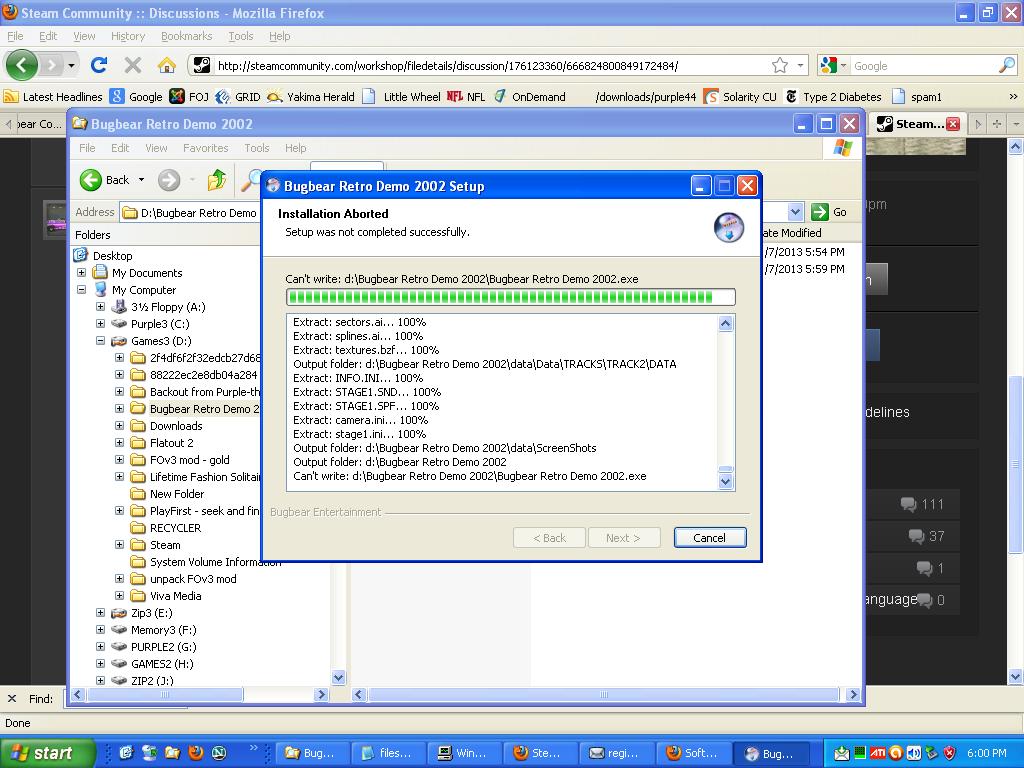Expand the Flatout 2 folder node
This screenshot has width=1024, height=768.
point(120,442)
